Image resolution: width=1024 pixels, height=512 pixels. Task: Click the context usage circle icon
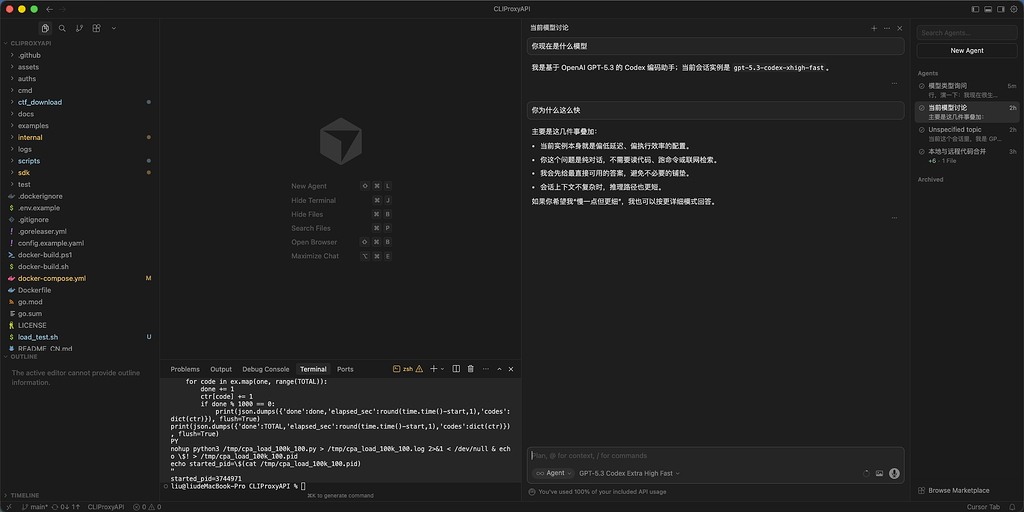[867, 473]
